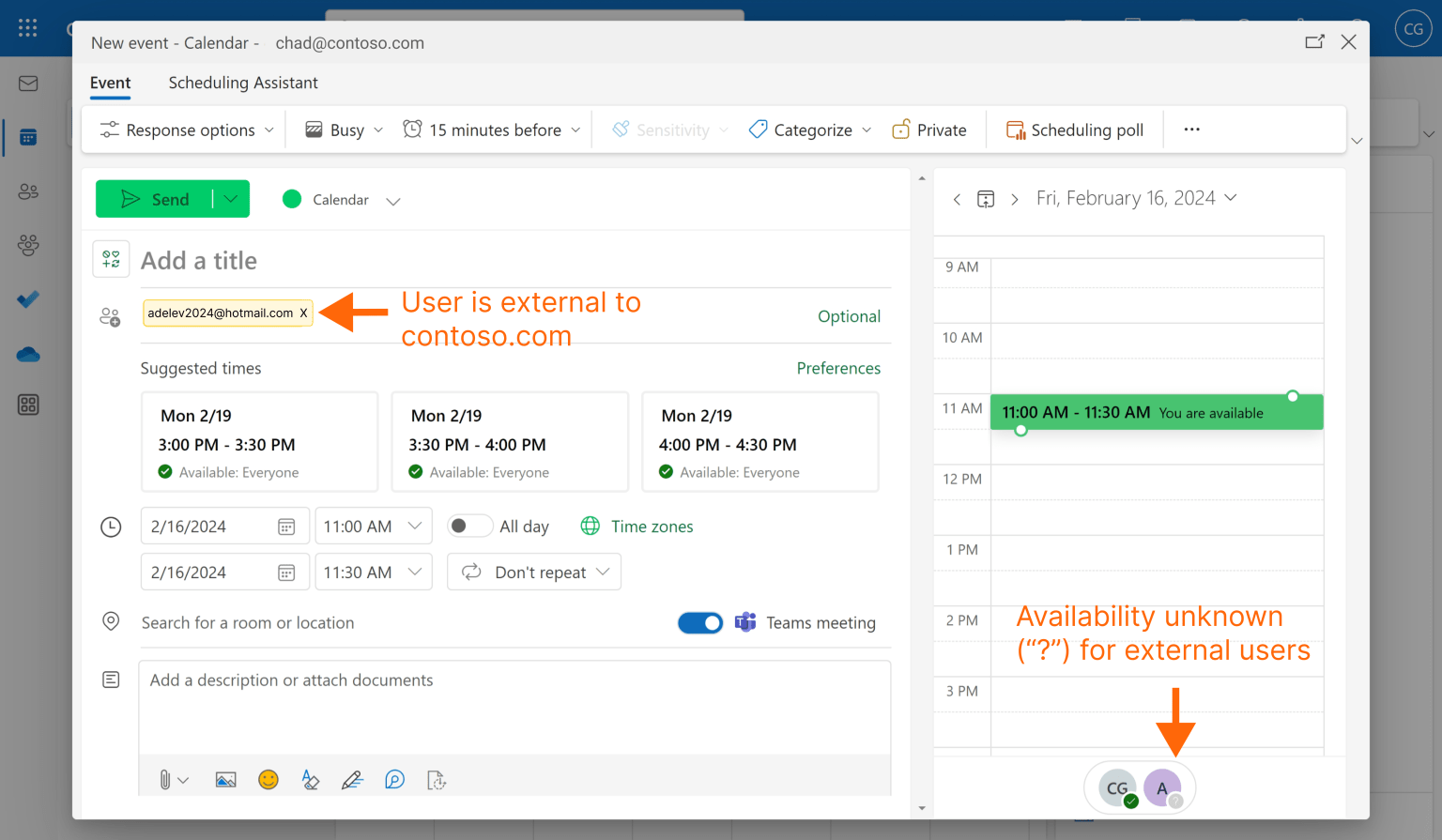The height and width of the screenshot is (840, 1442).
Task: Toggle the Private event button
Action: point(929,130)
